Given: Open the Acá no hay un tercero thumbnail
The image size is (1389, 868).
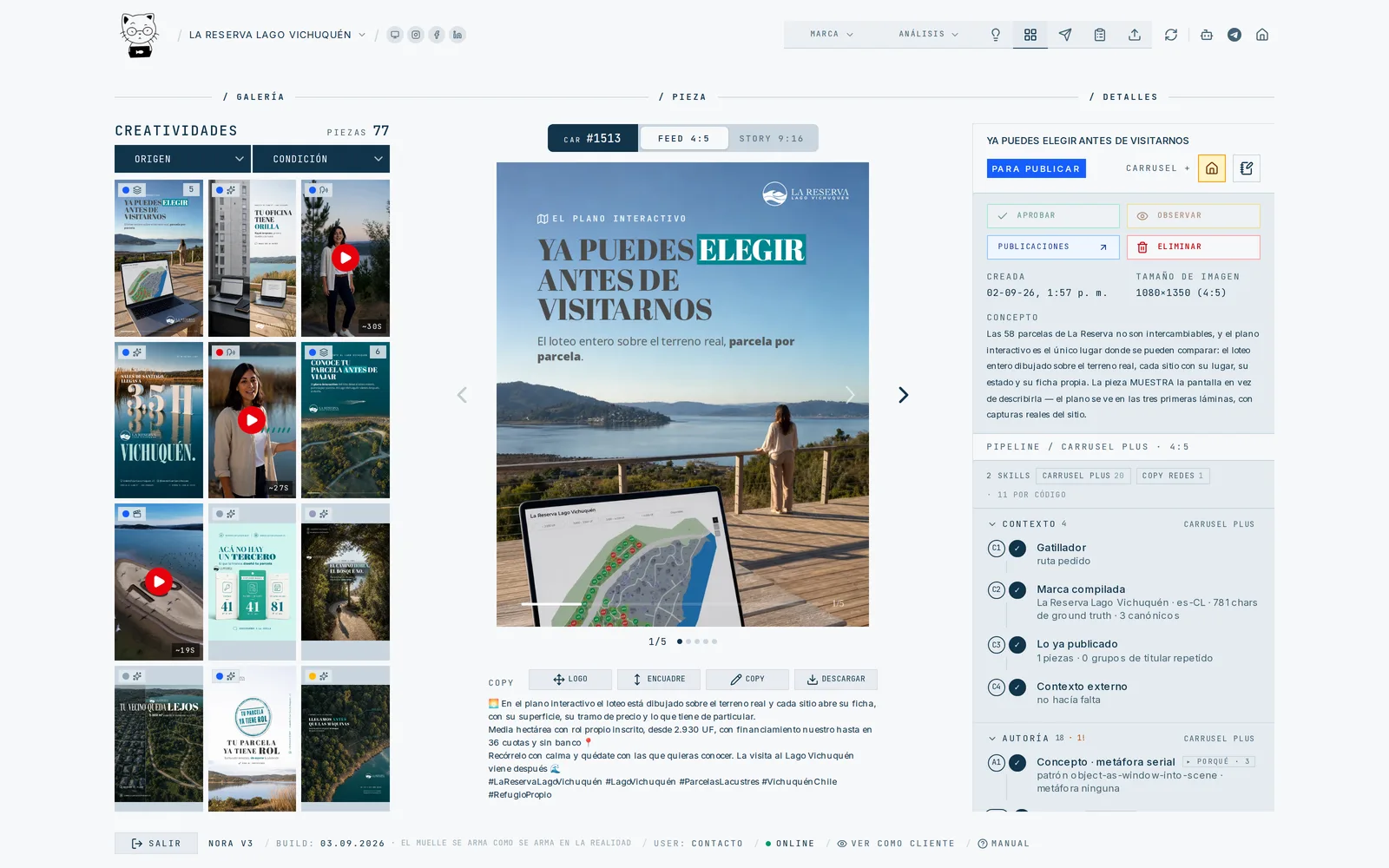Looking at the screenshot, I should [x=252, y=582].
